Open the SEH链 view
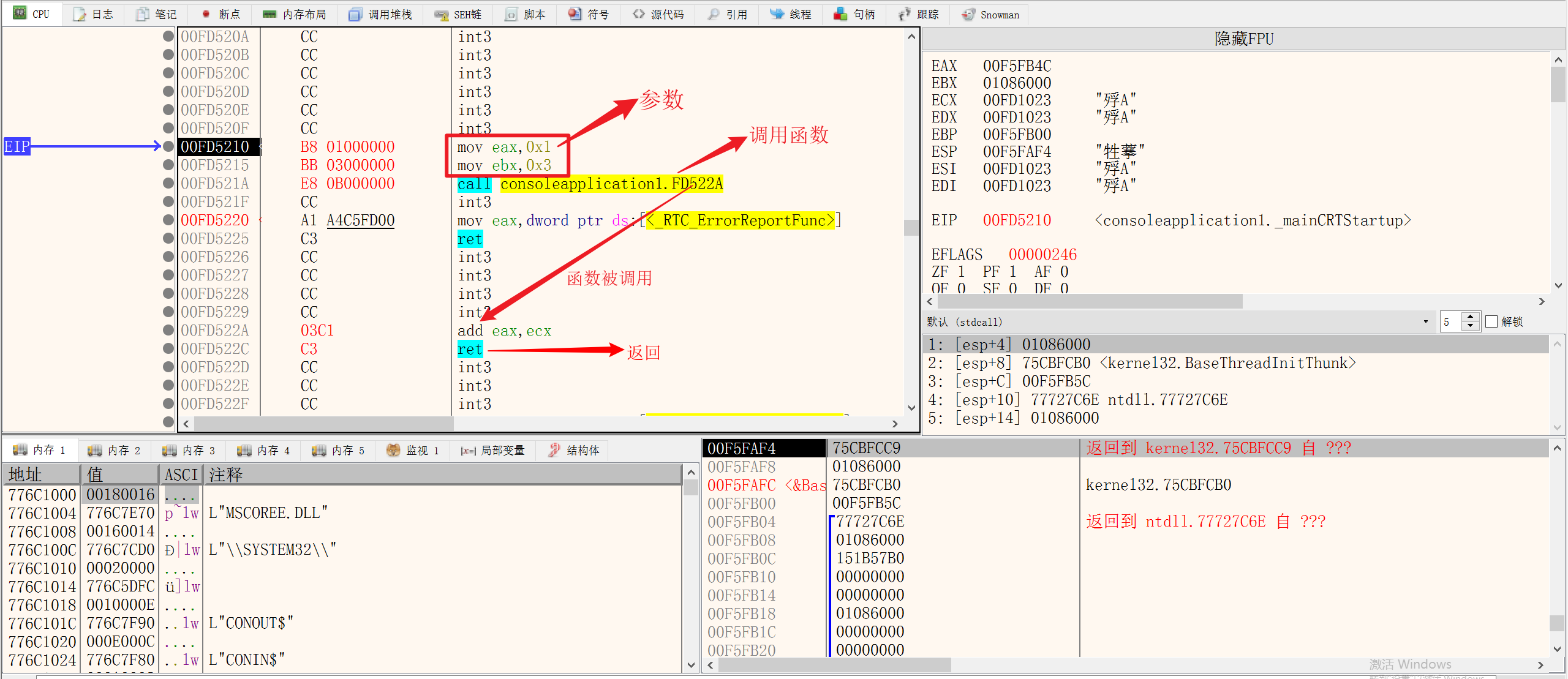The width and height of the screenshot is (1568, 679). tap(458, 14)
